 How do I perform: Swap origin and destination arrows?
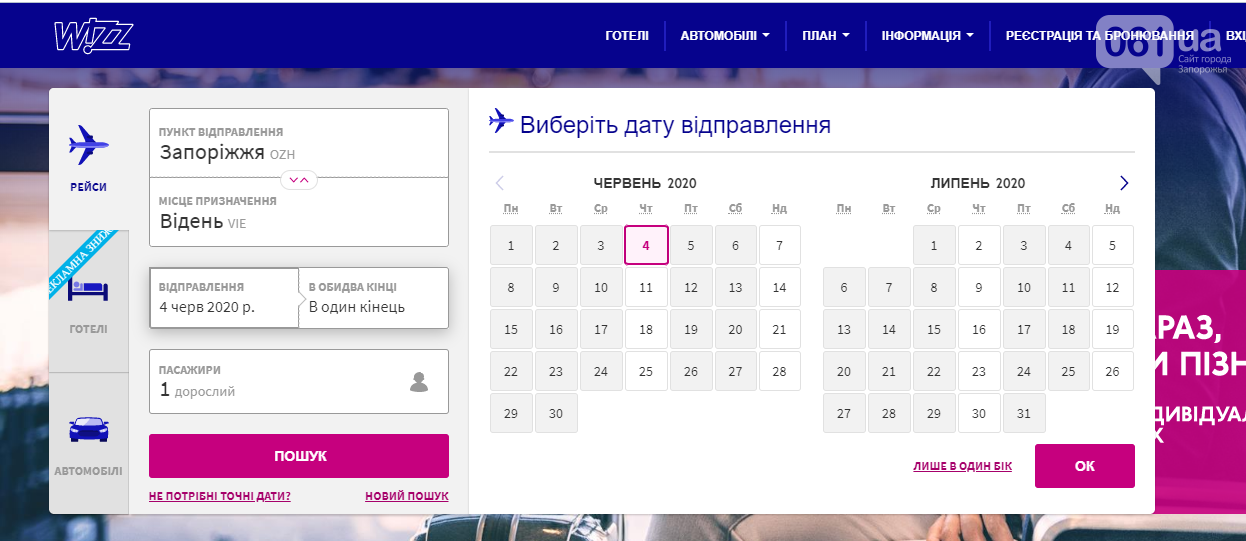point(299,180)
